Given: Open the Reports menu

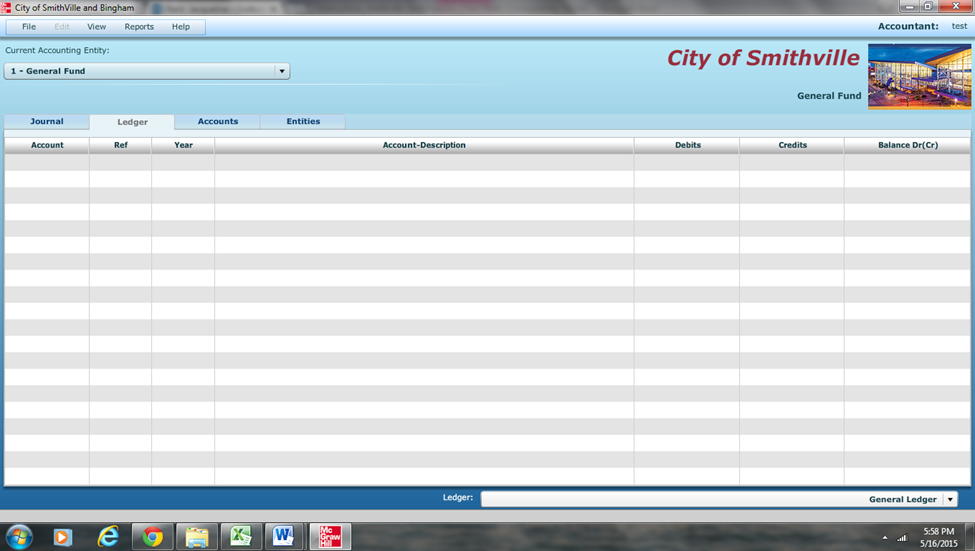Looking at the screenshot, I should 139,27.
